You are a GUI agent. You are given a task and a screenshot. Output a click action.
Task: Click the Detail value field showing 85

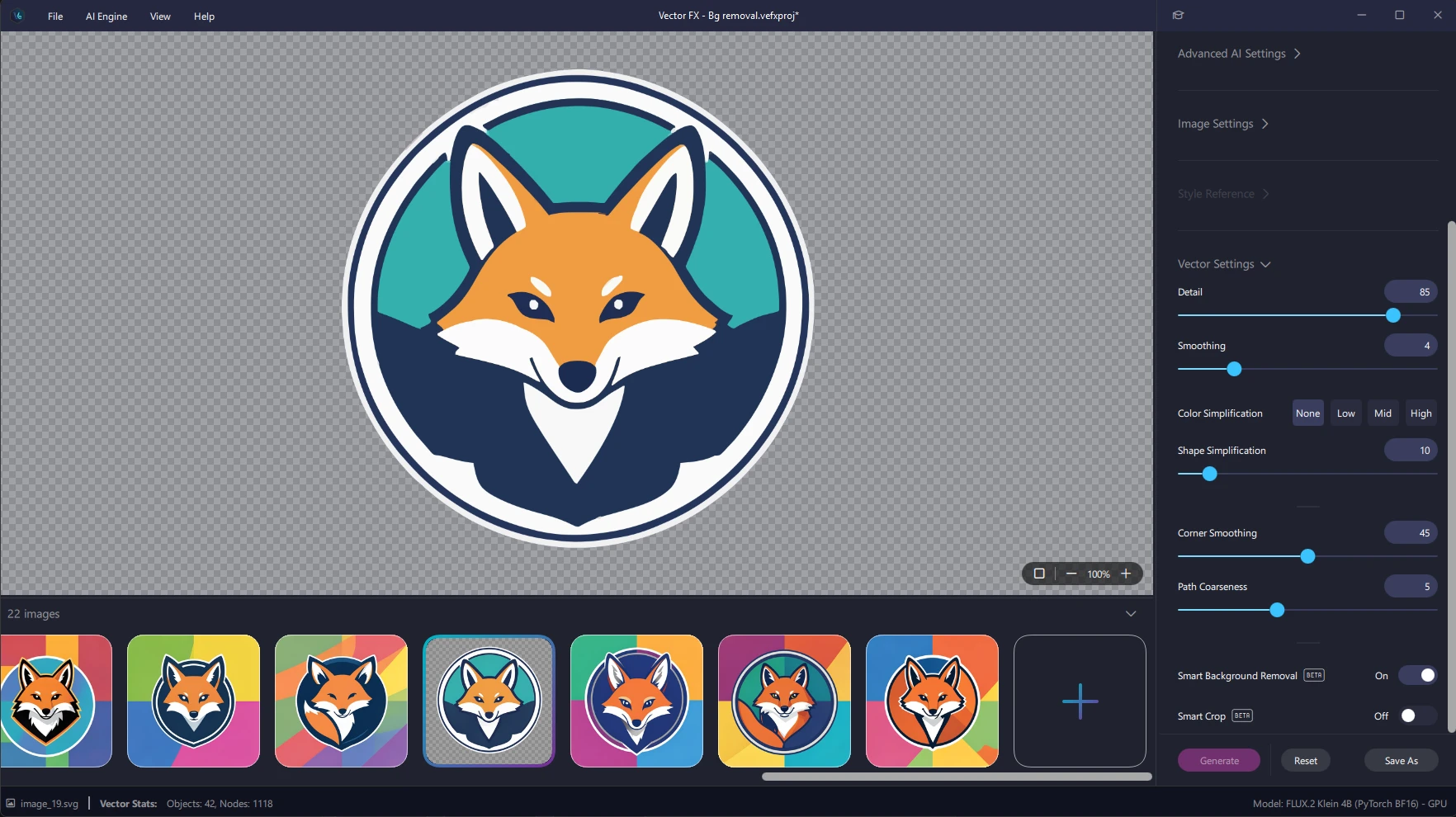(x=1411, y=291)
